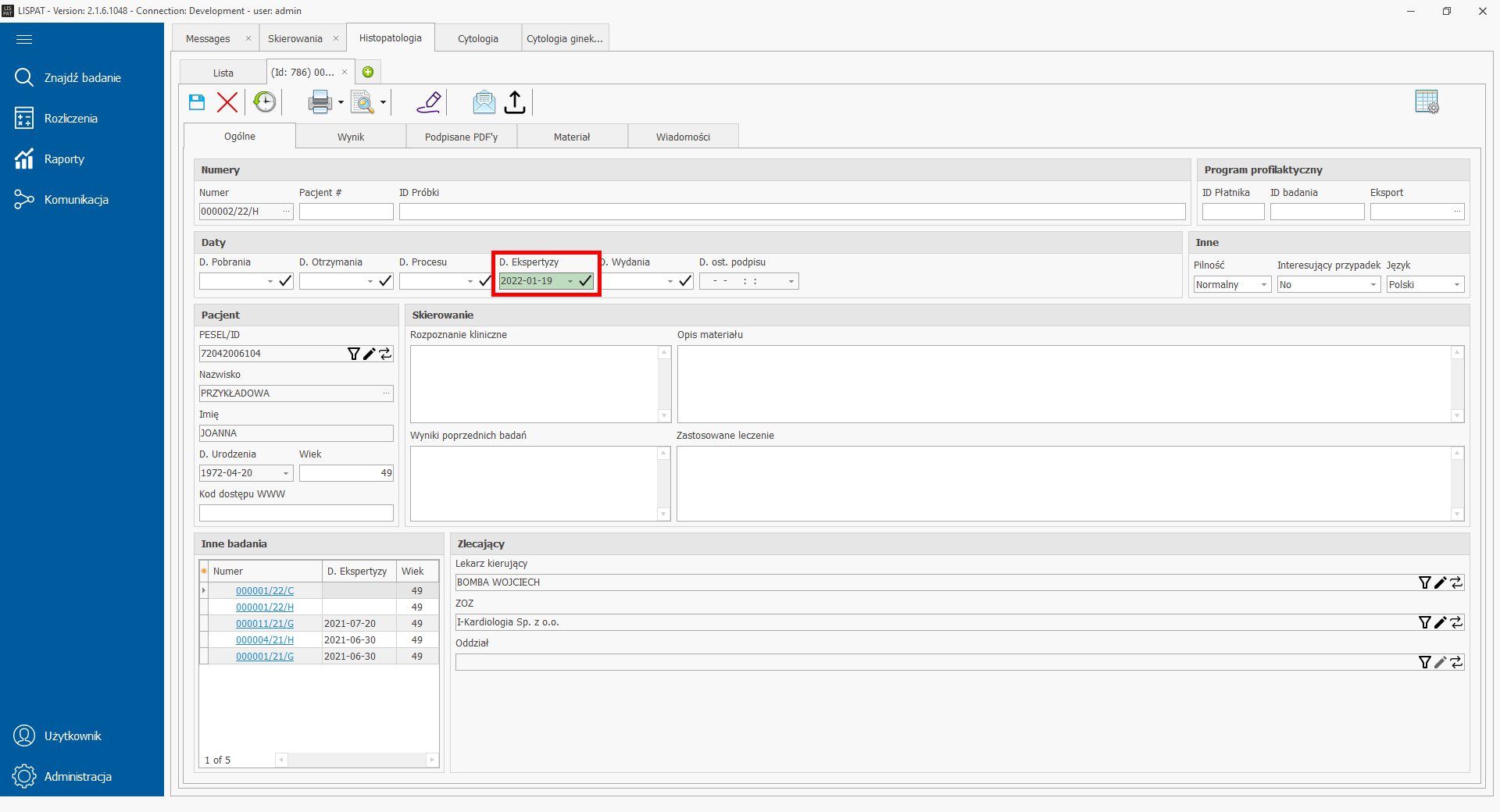Screen dimensions: 1500x812
Task: Focus the Rozpoznanie kliniczne text area
Action: (534, 384)
